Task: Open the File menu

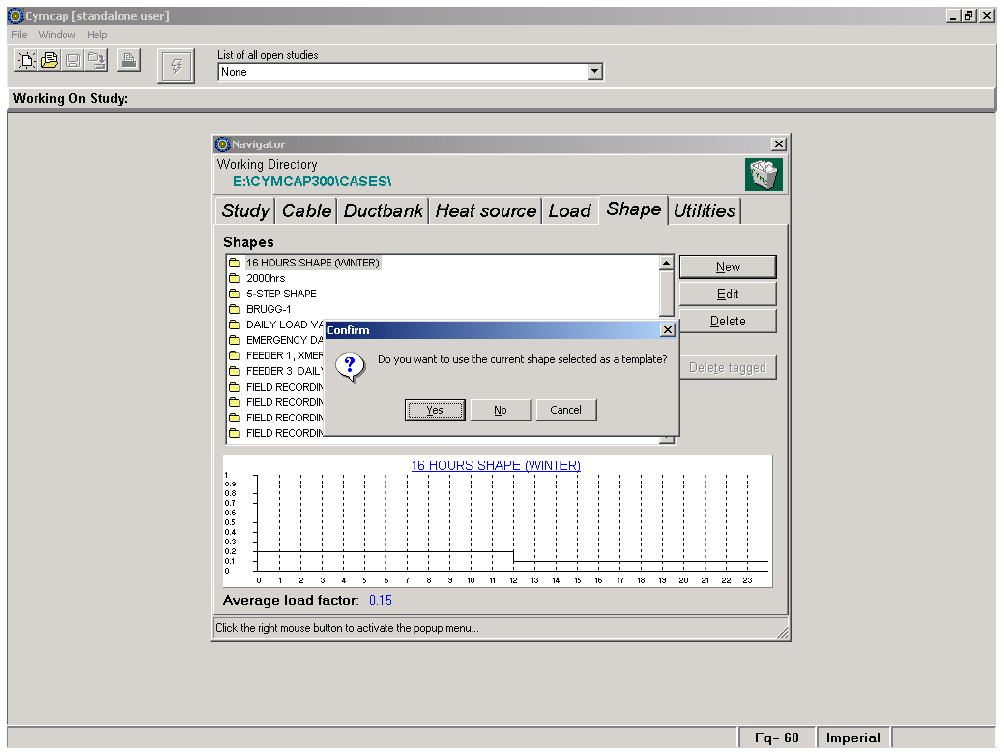Action: tap(19, 35)
